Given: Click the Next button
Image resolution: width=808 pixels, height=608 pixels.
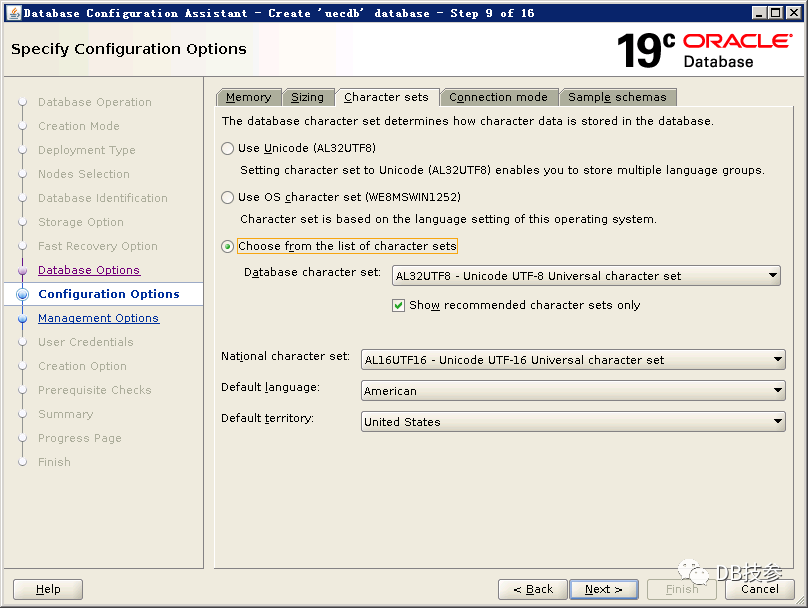Looking at the screenshot, I should (603, 589).
